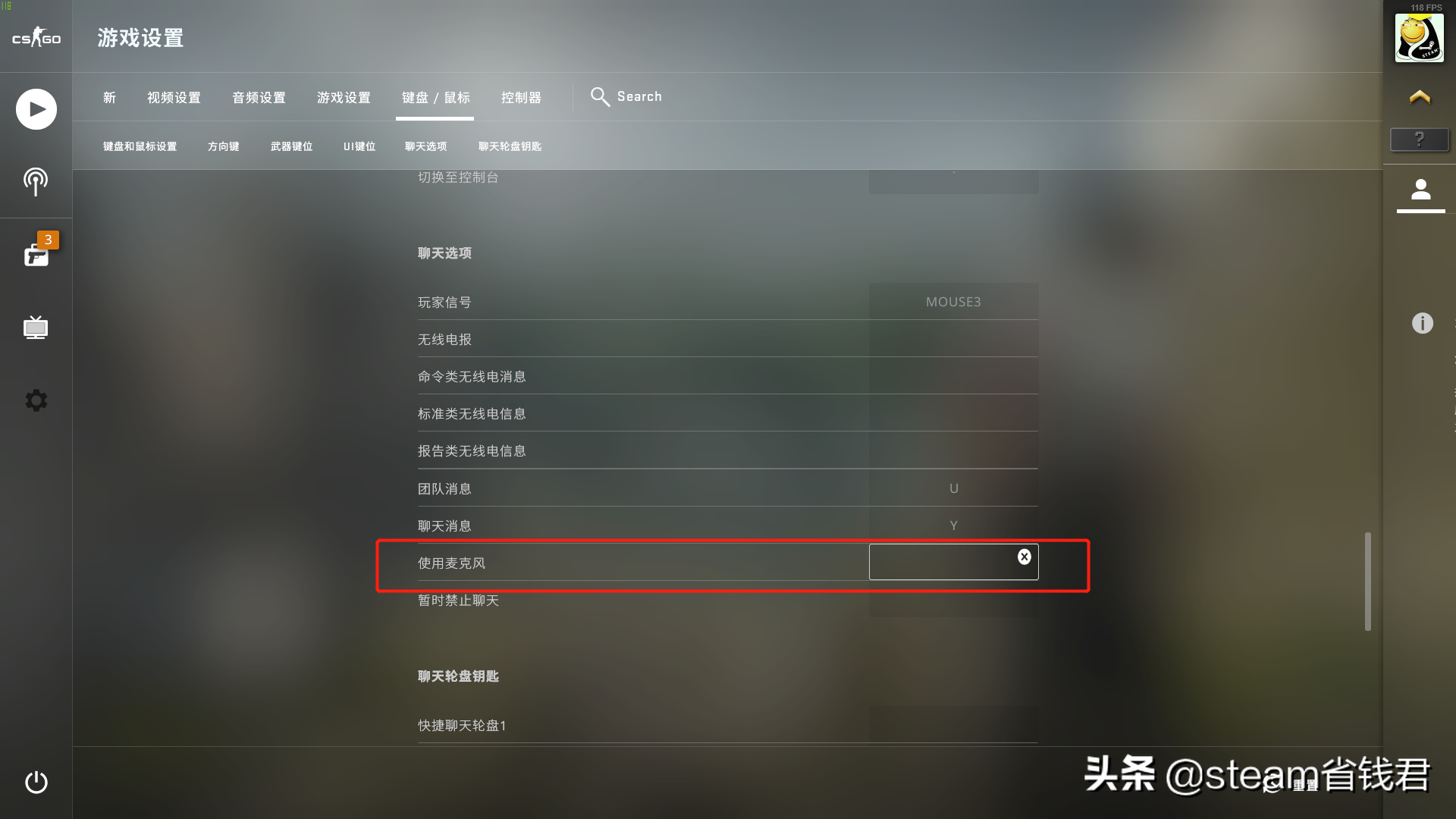
Task: Click the inventory/storage icon
Action: click(x=35, y=254)
